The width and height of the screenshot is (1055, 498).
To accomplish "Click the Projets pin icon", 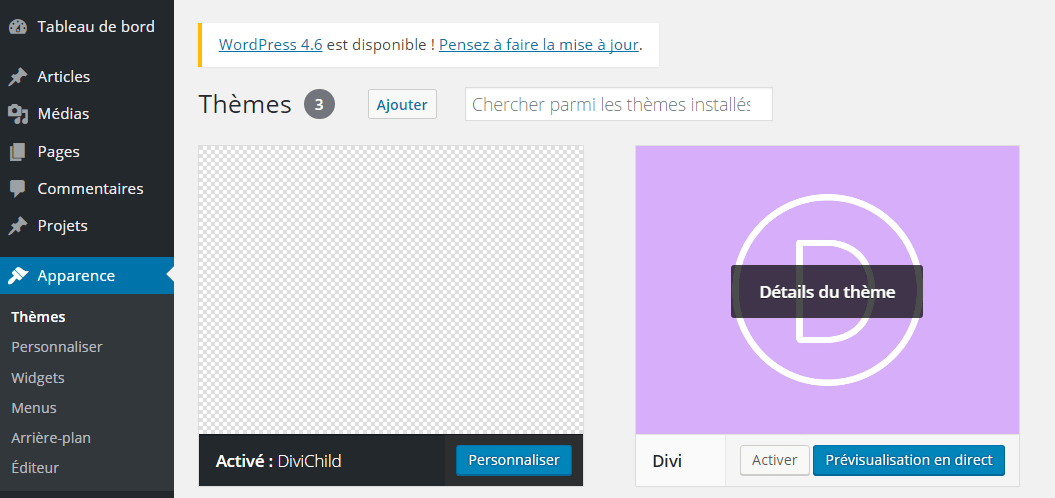I will [x=17, y=225].
